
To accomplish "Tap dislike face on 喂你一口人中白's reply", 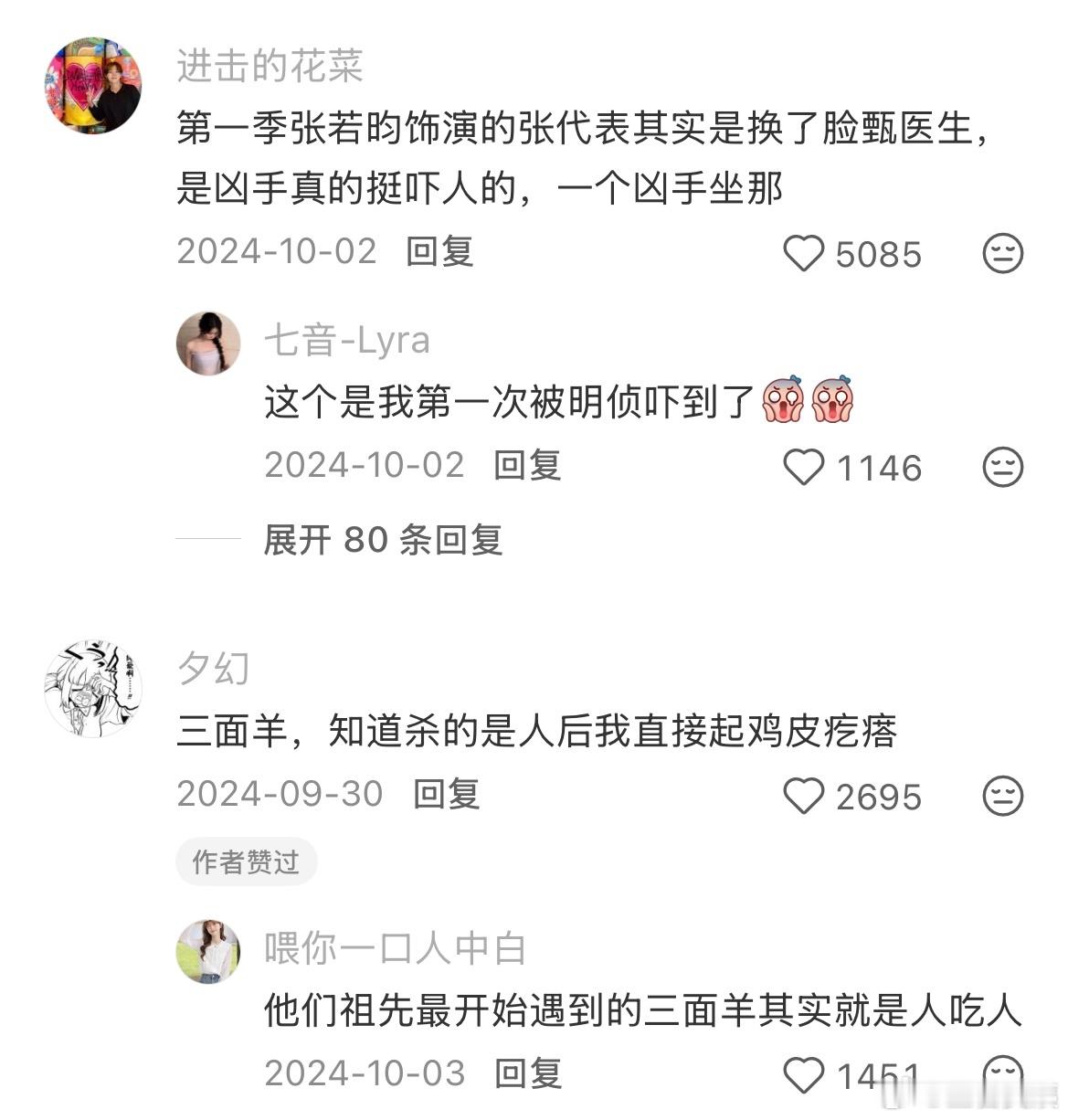I will tap(1002, 1074).
